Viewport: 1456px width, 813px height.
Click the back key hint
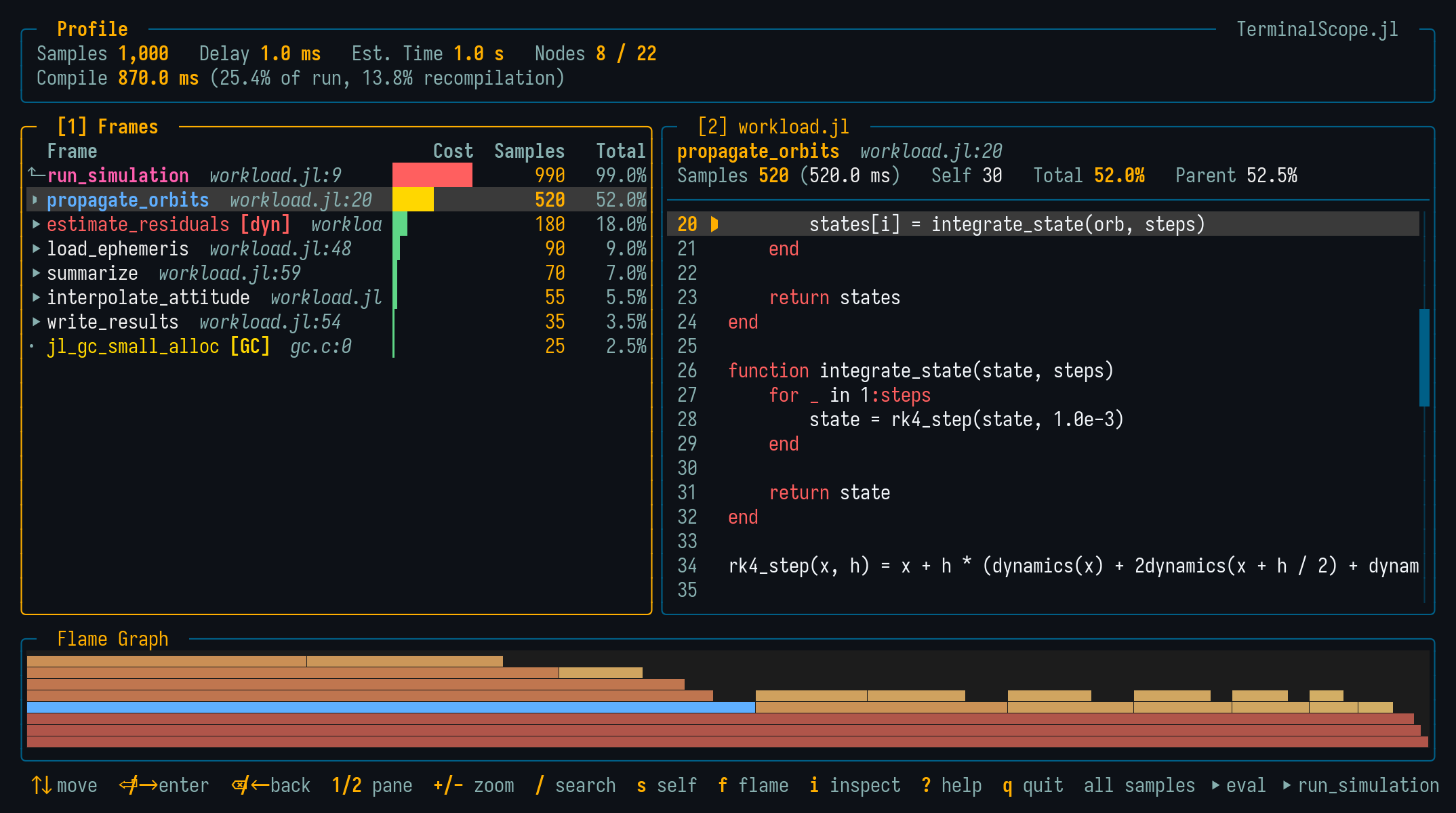coord(270,785)
